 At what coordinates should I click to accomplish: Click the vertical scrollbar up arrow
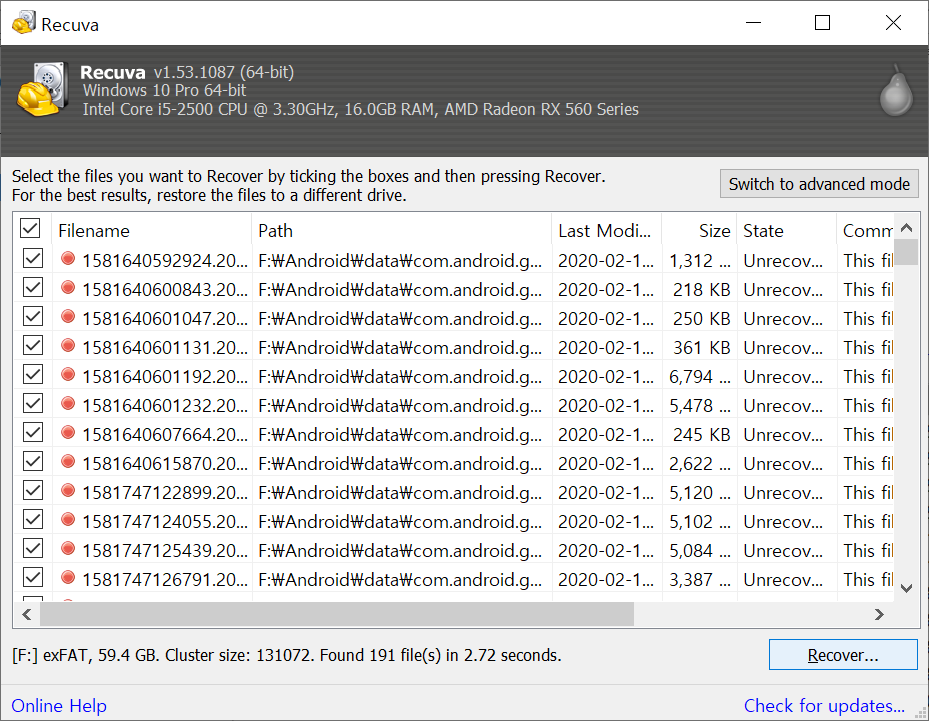pyautogui.click(x=906, y=227)
